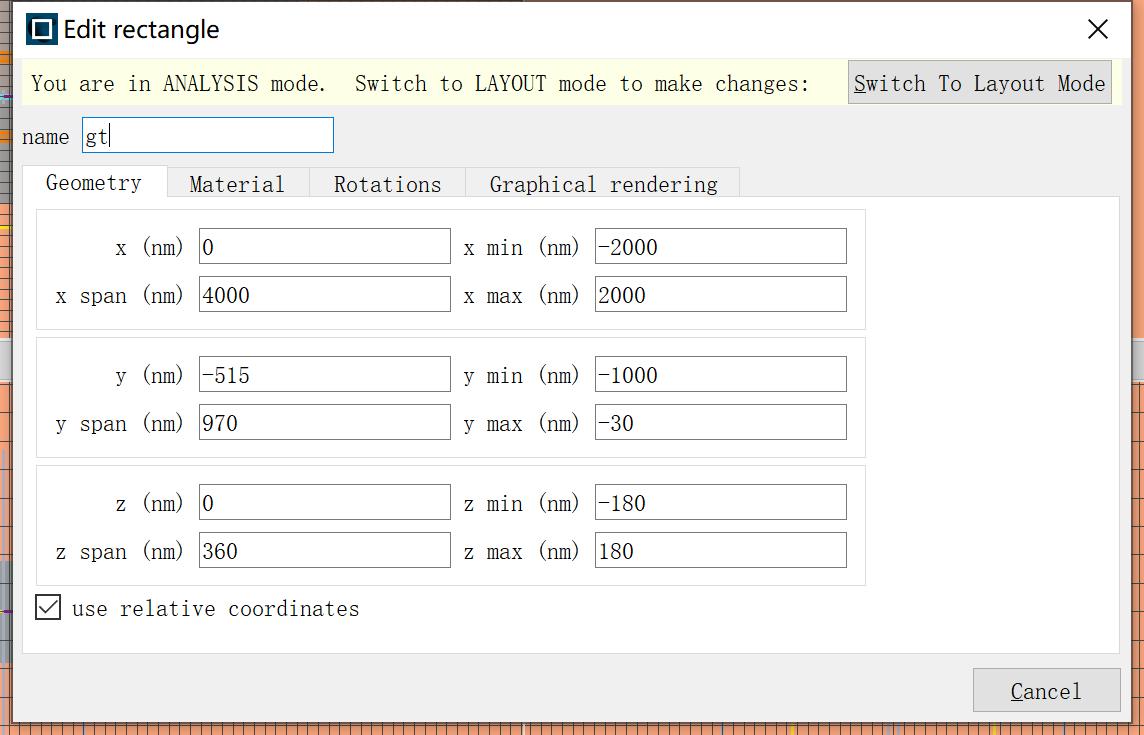Click the x min field showing -2000

tap(720, 246)
